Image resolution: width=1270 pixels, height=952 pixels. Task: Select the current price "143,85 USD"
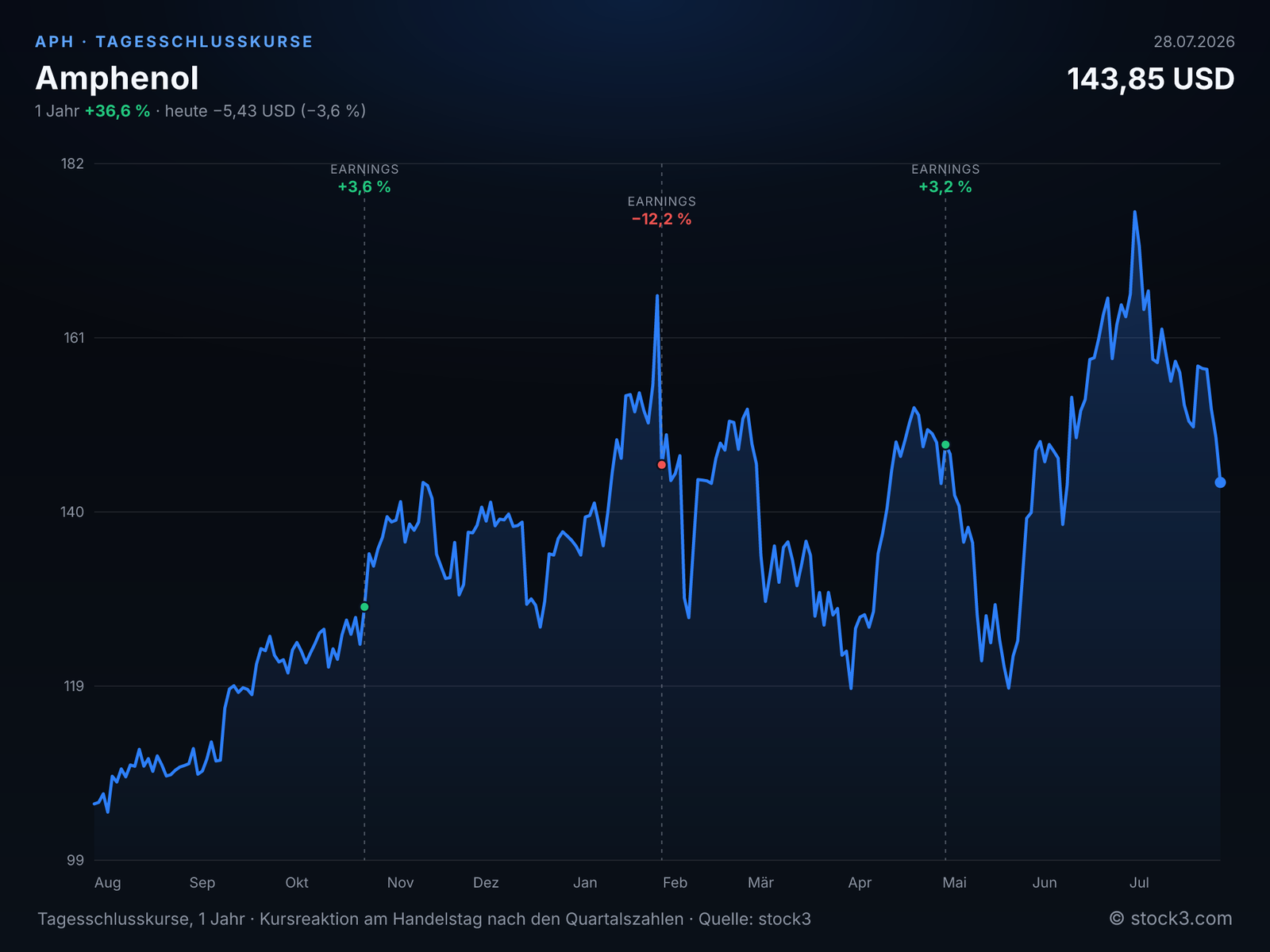(x=1151, y=79)
